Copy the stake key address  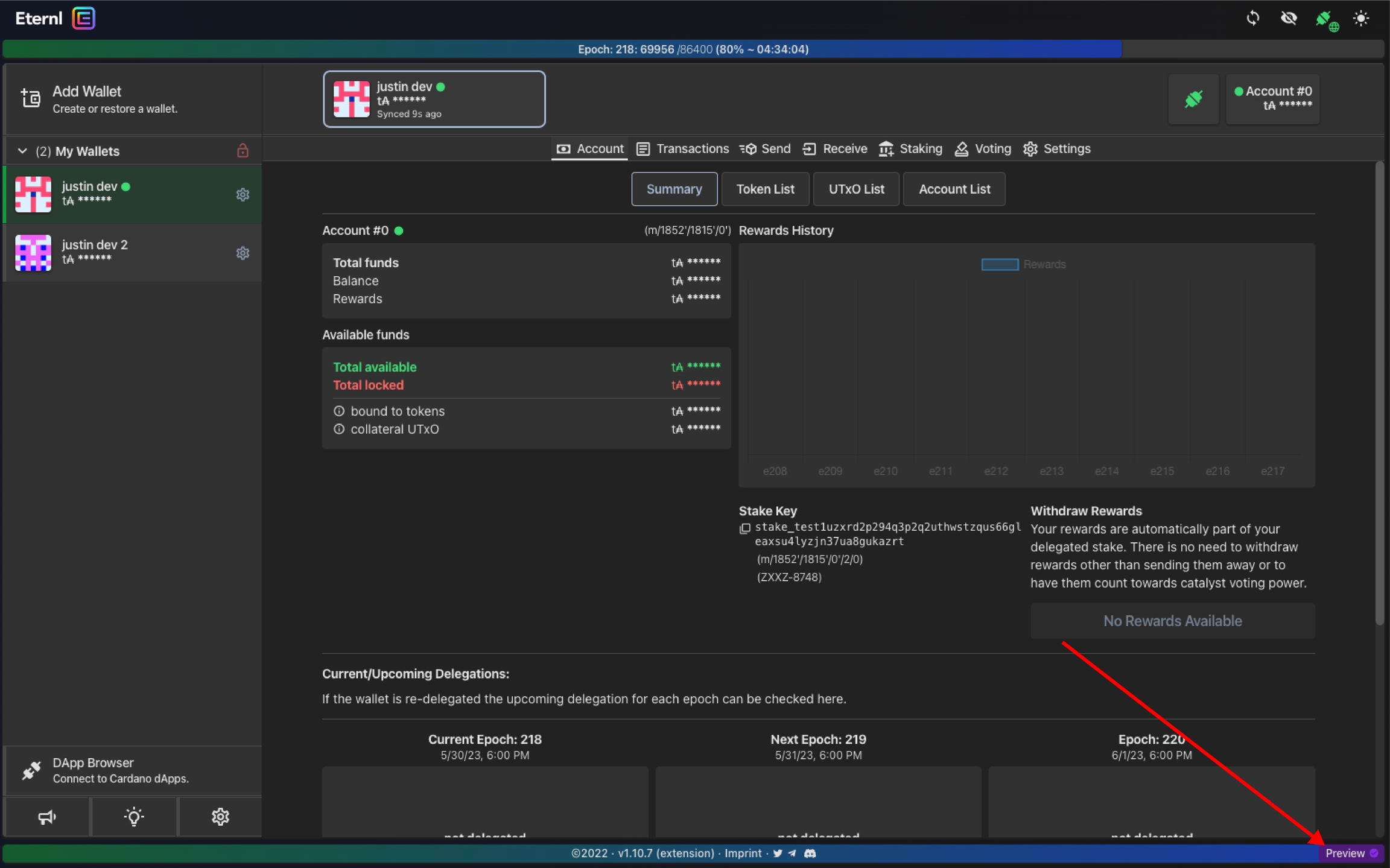745,528
